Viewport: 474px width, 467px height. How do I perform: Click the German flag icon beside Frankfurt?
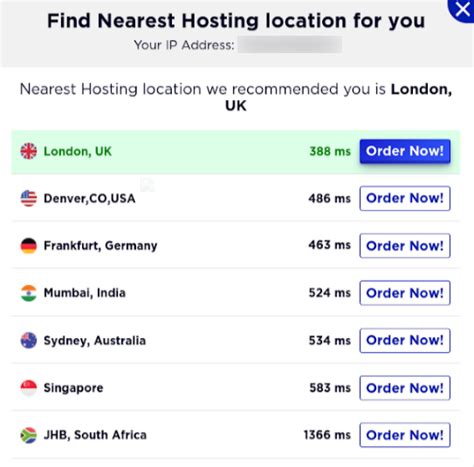pos(29,246)
